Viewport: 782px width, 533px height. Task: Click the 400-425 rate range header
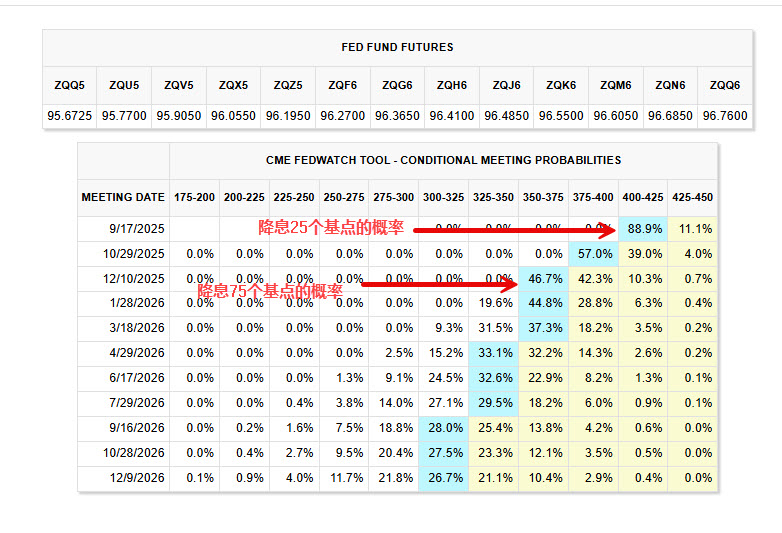tap(643, 197)
